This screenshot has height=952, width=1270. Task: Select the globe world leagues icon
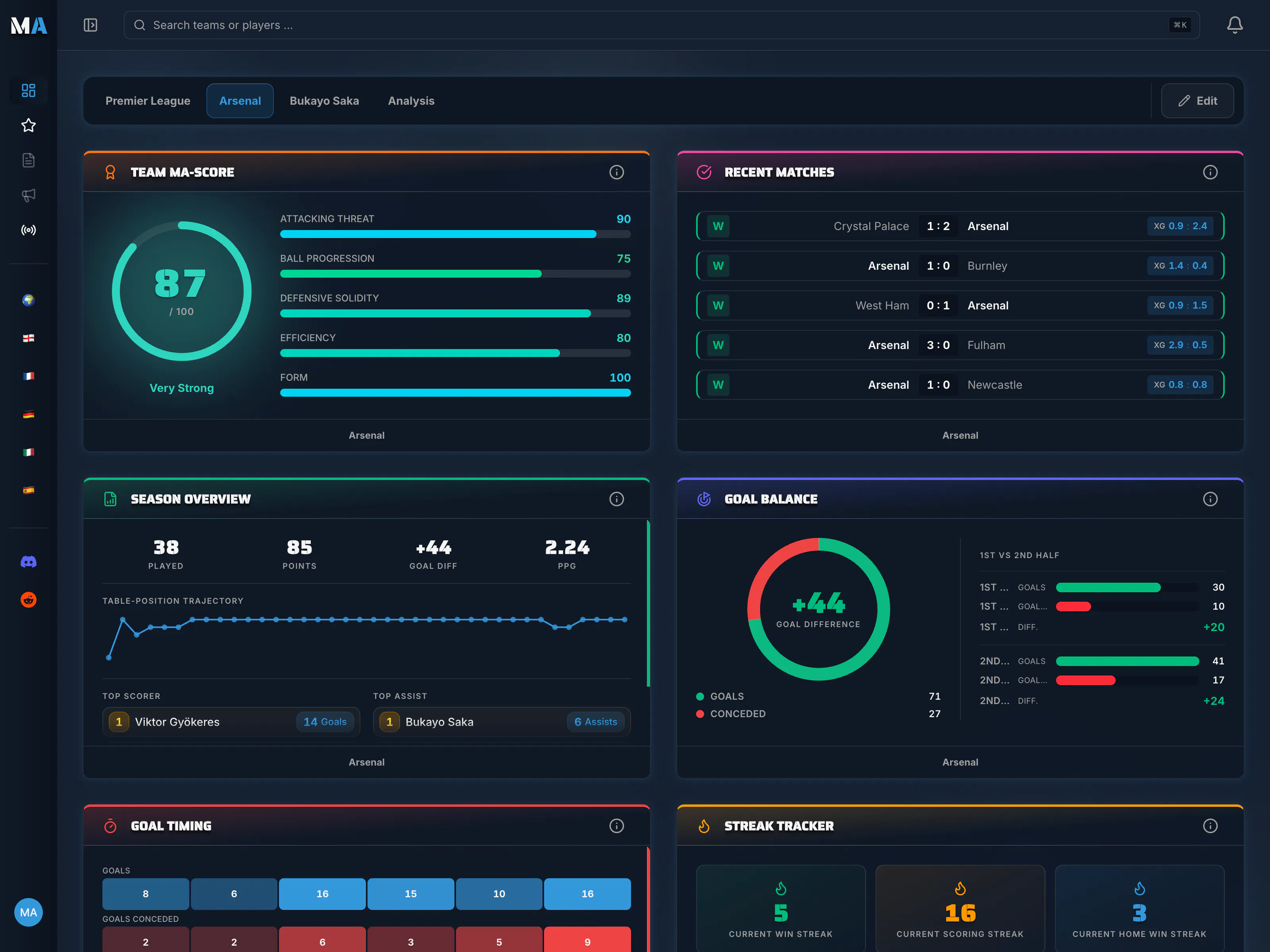(29, 300)
